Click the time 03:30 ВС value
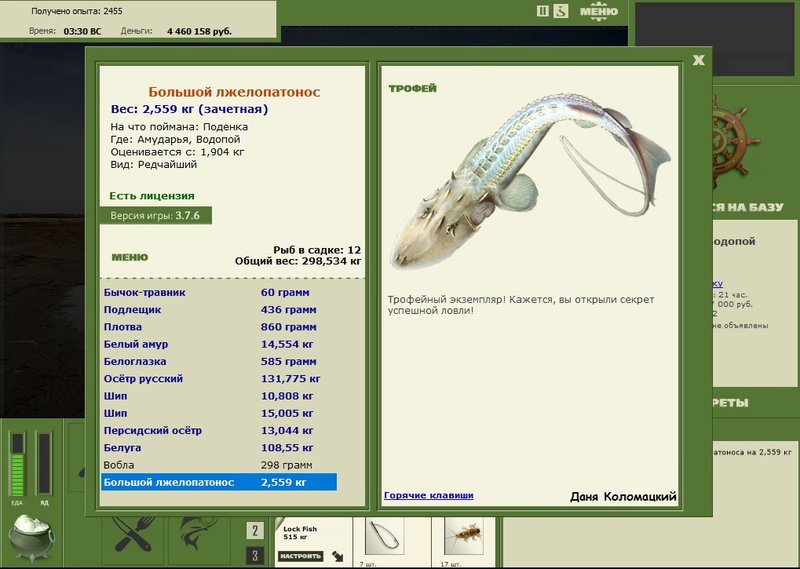Viewport: 800px width, 569px height. tap(82, 31)
